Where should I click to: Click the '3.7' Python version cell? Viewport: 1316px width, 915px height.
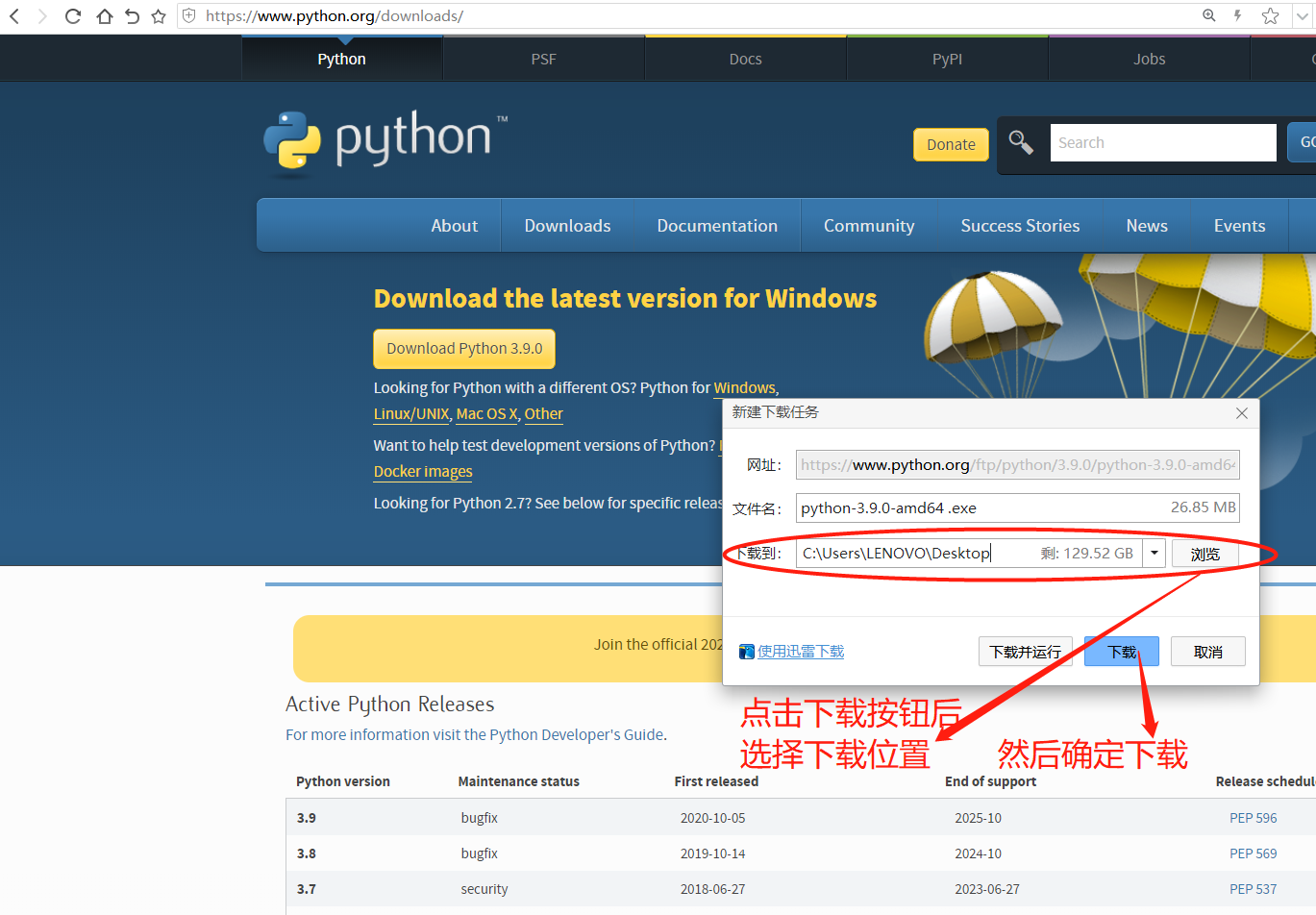307,889
